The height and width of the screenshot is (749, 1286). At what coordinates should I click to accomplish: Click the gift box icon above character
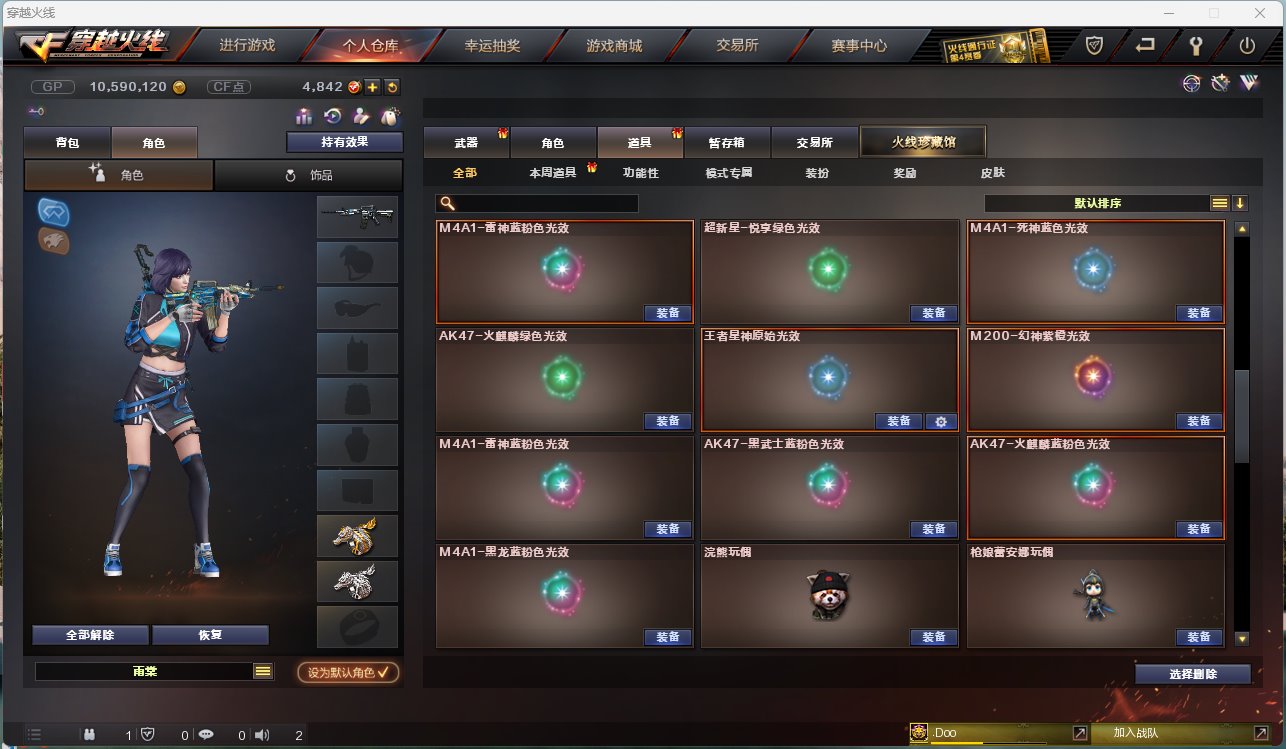click(x=304, y=116)
